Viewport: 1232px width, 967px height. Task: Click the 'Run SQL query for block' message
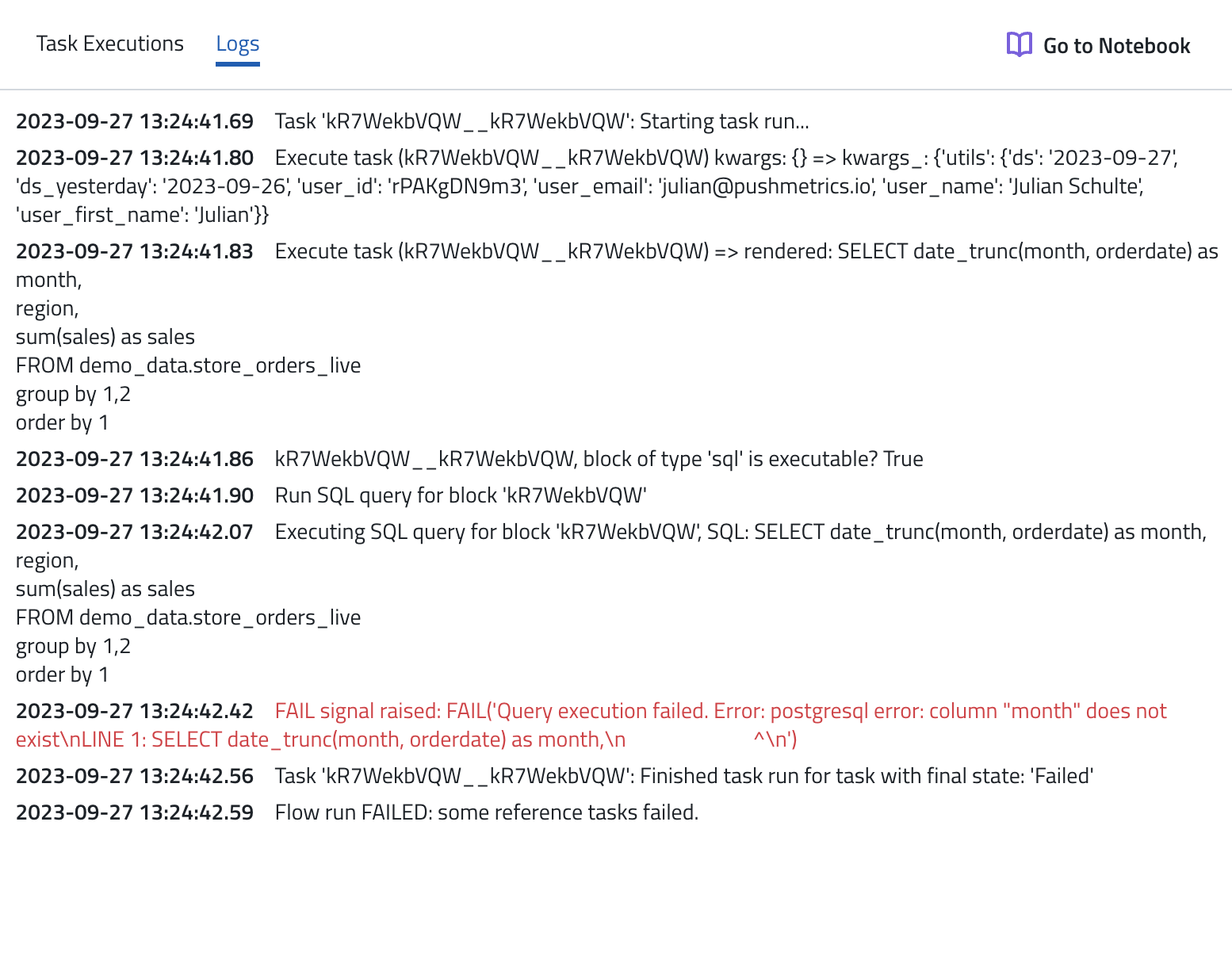pyautogui.click(x=461, y=495)
